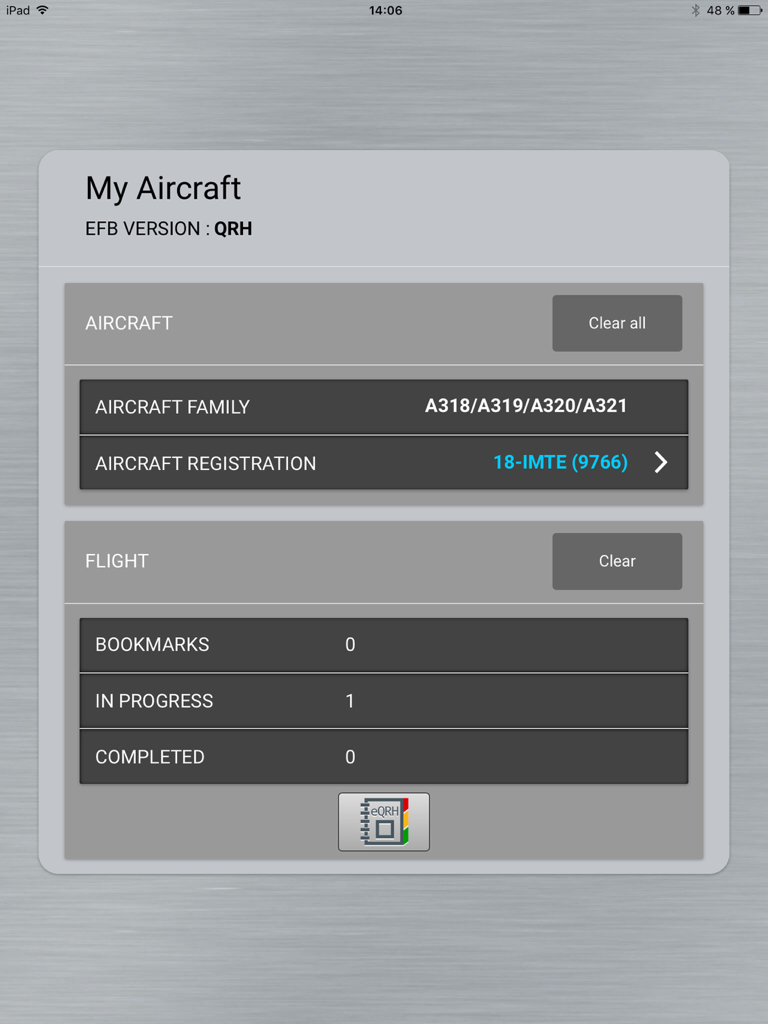View the In Progress checklist entry

(x=384, y=701)
